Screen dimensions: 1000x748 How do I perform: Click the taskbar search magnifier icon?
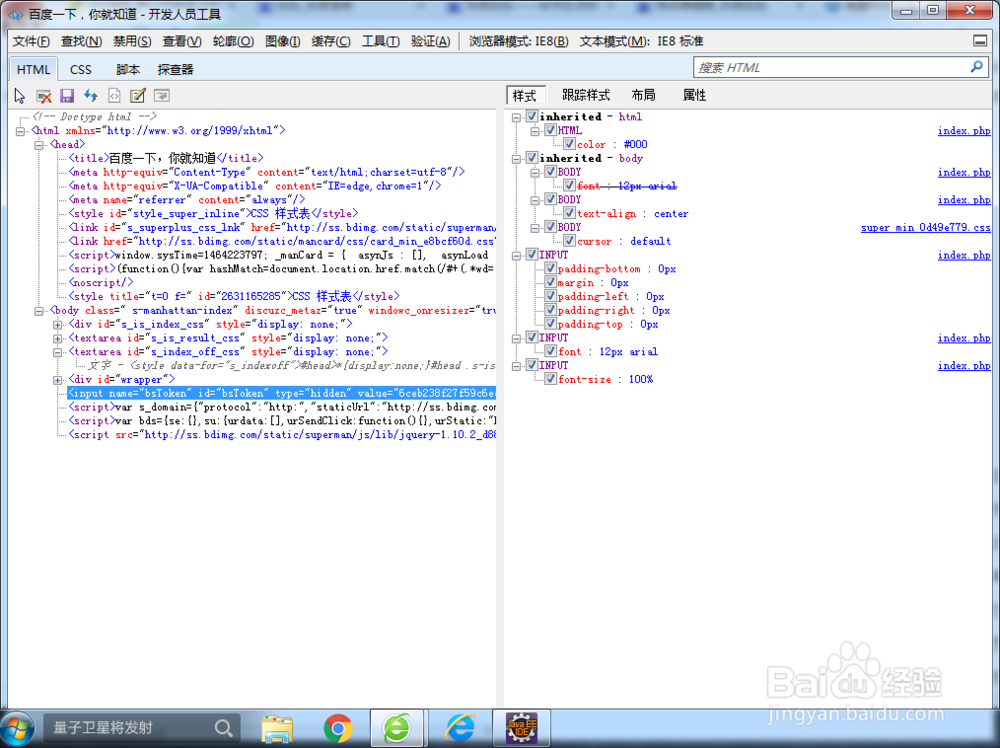click(223, 728)
